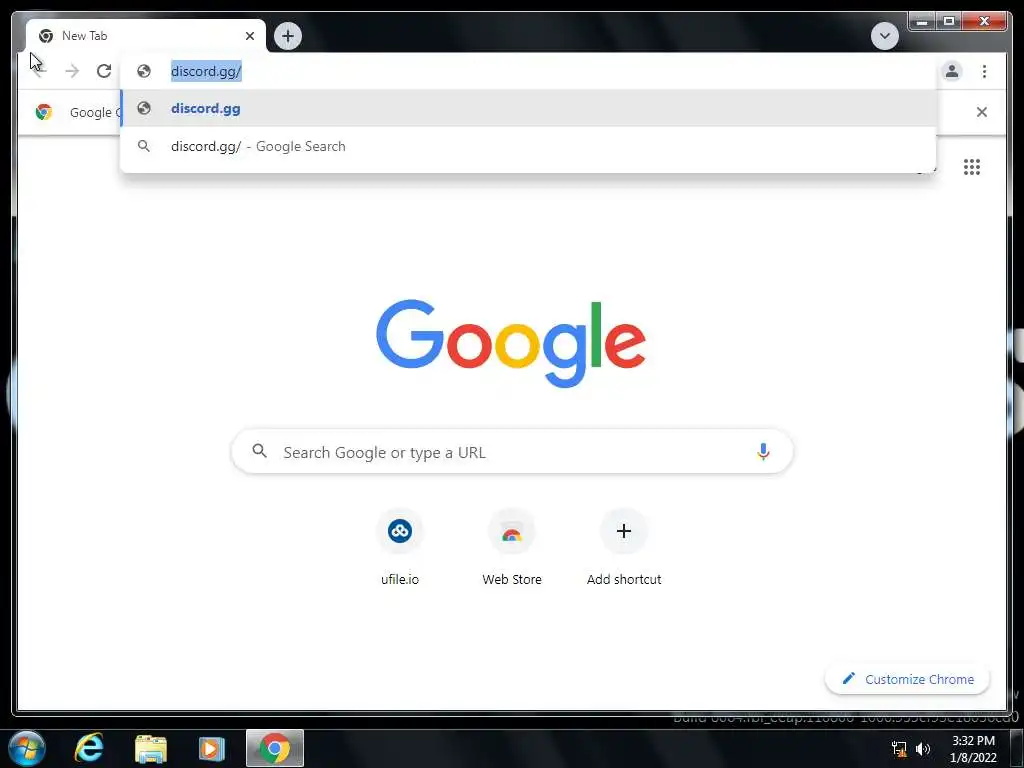This screenshot has width=1024, height=768.
Task: Choose the discord.gg URL suggestion
Action: 528,108
